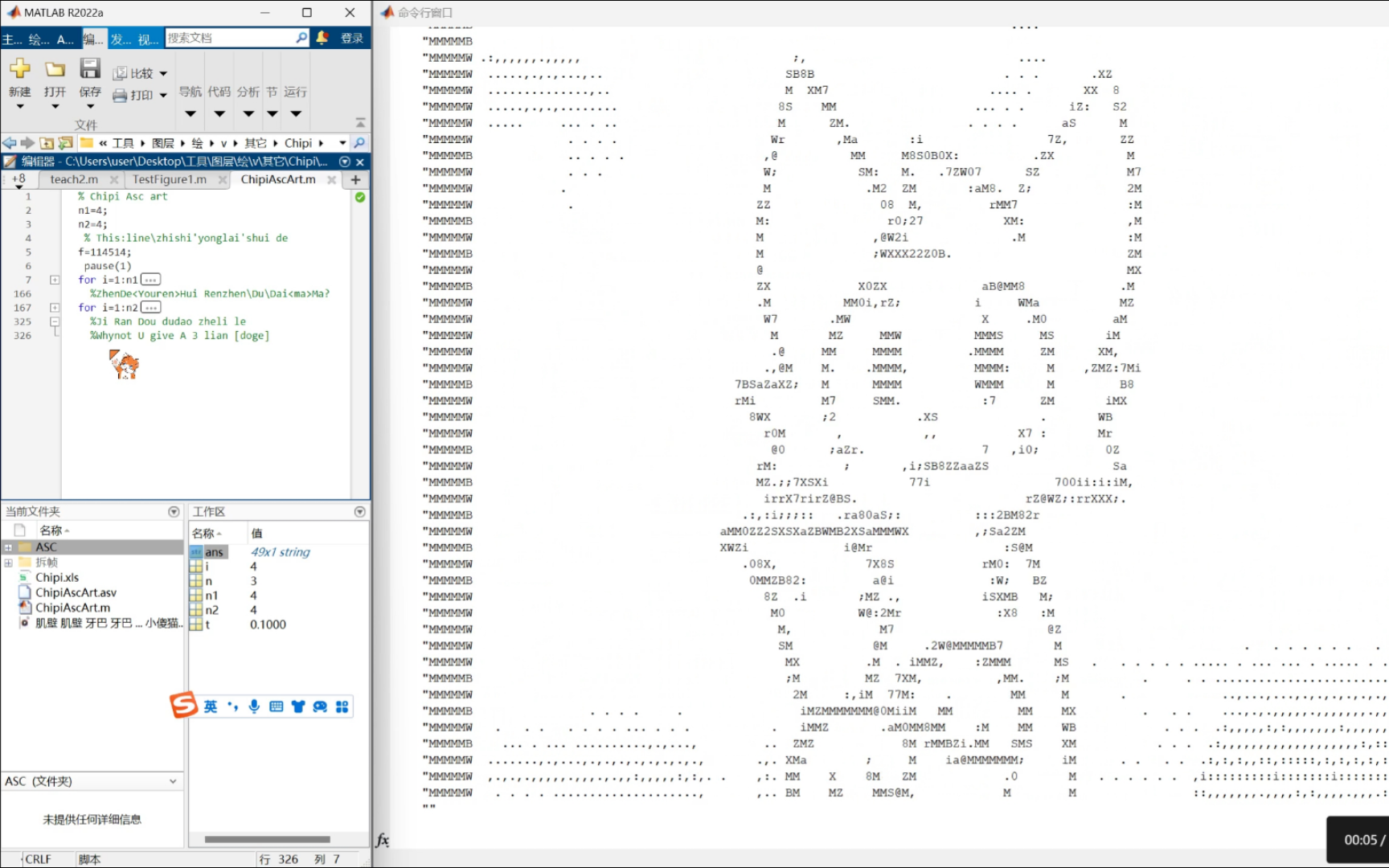Expand the 分析 section dropdown

tap(248, 113)
